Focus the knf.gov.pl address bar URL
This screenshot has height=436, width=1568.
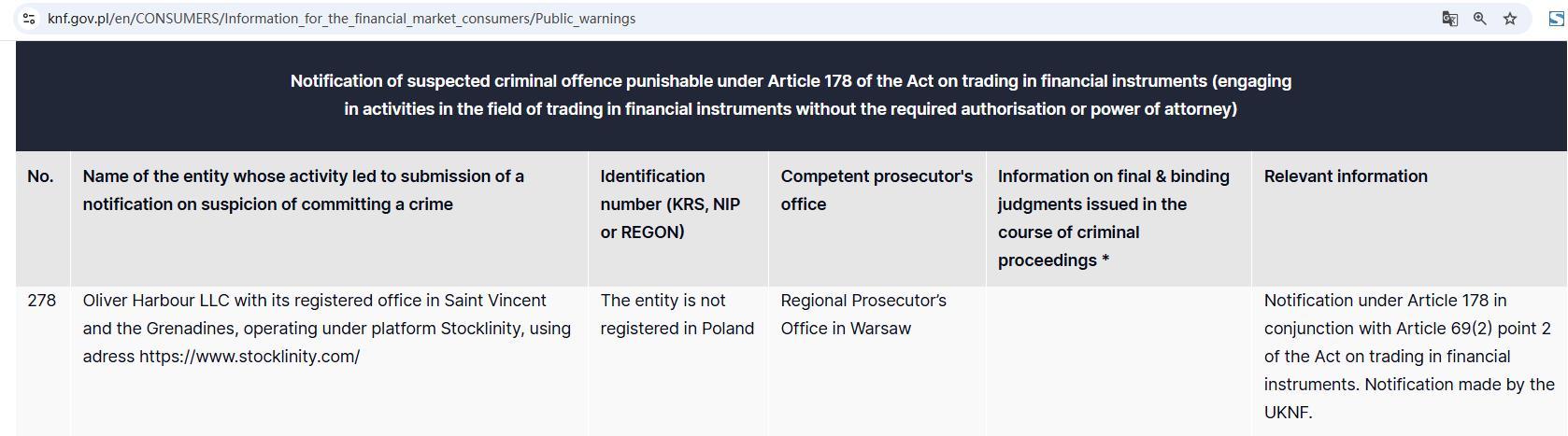341,19
